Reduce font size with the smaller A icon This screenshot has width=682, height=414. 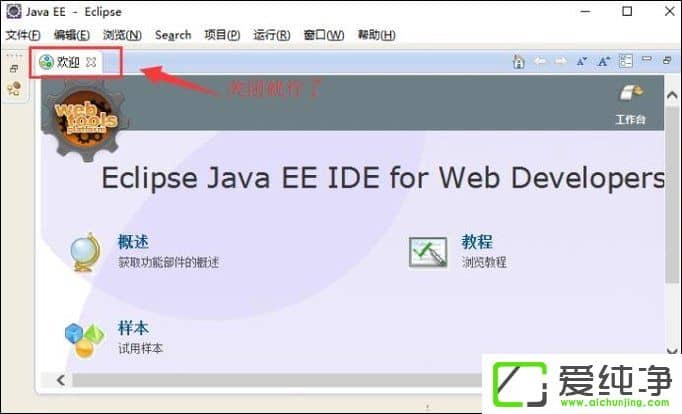[582, 61]
